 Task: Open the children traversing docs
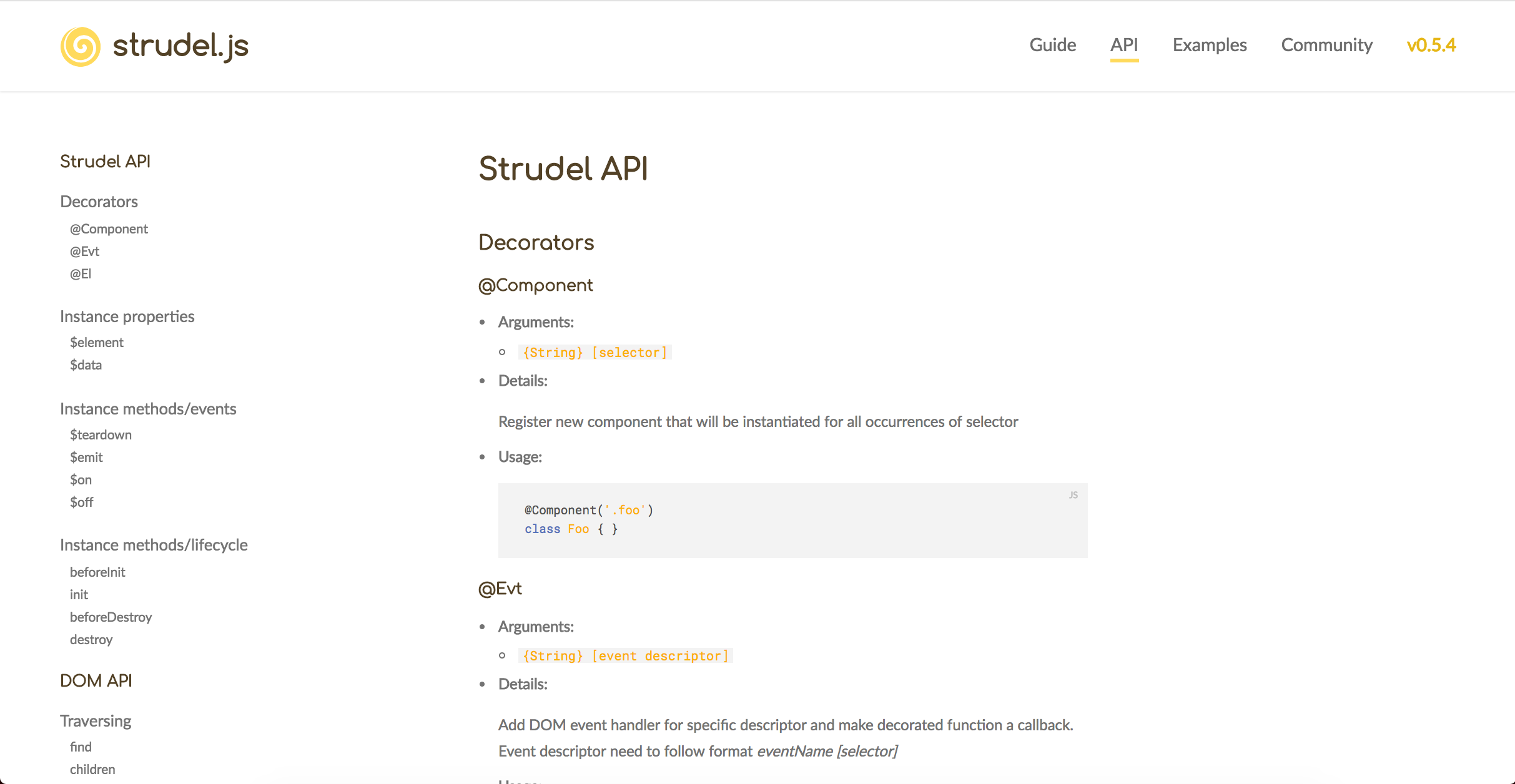coord(92,769)
